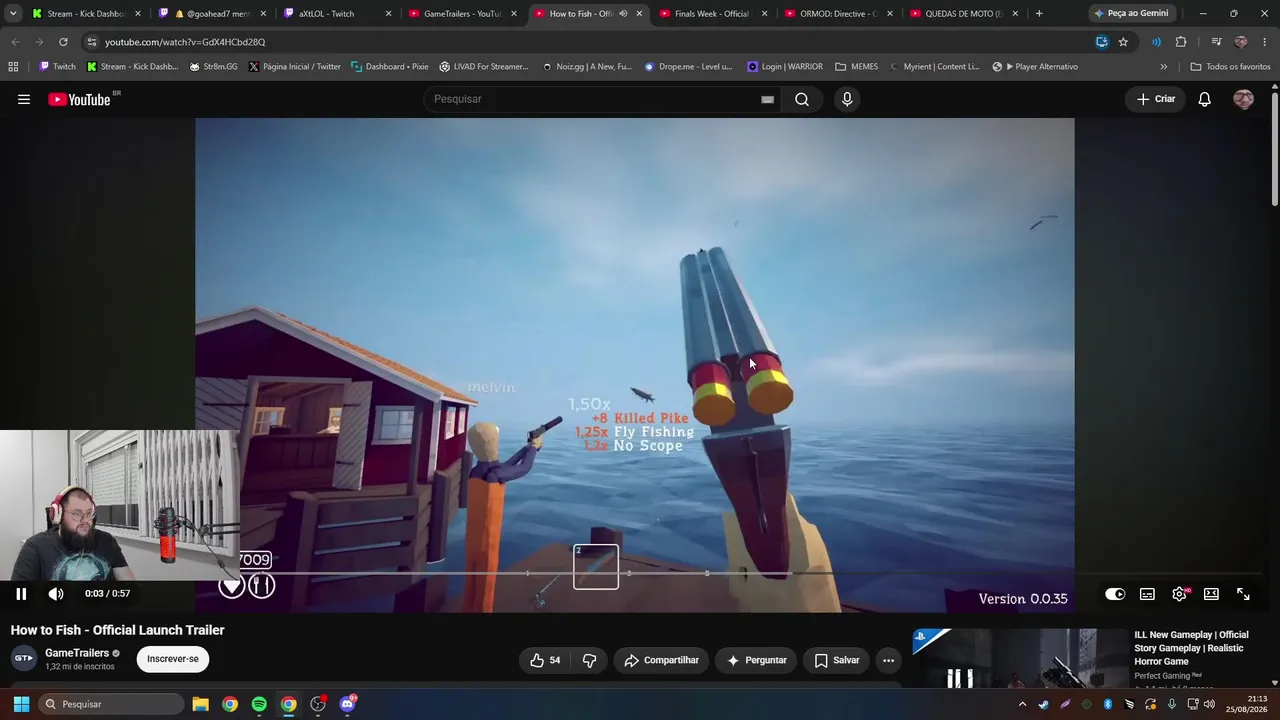The width and height of the screenshot is (1280, 720).
Task: Open more actions ellipsis menu
Action: [x=888, y=660]
